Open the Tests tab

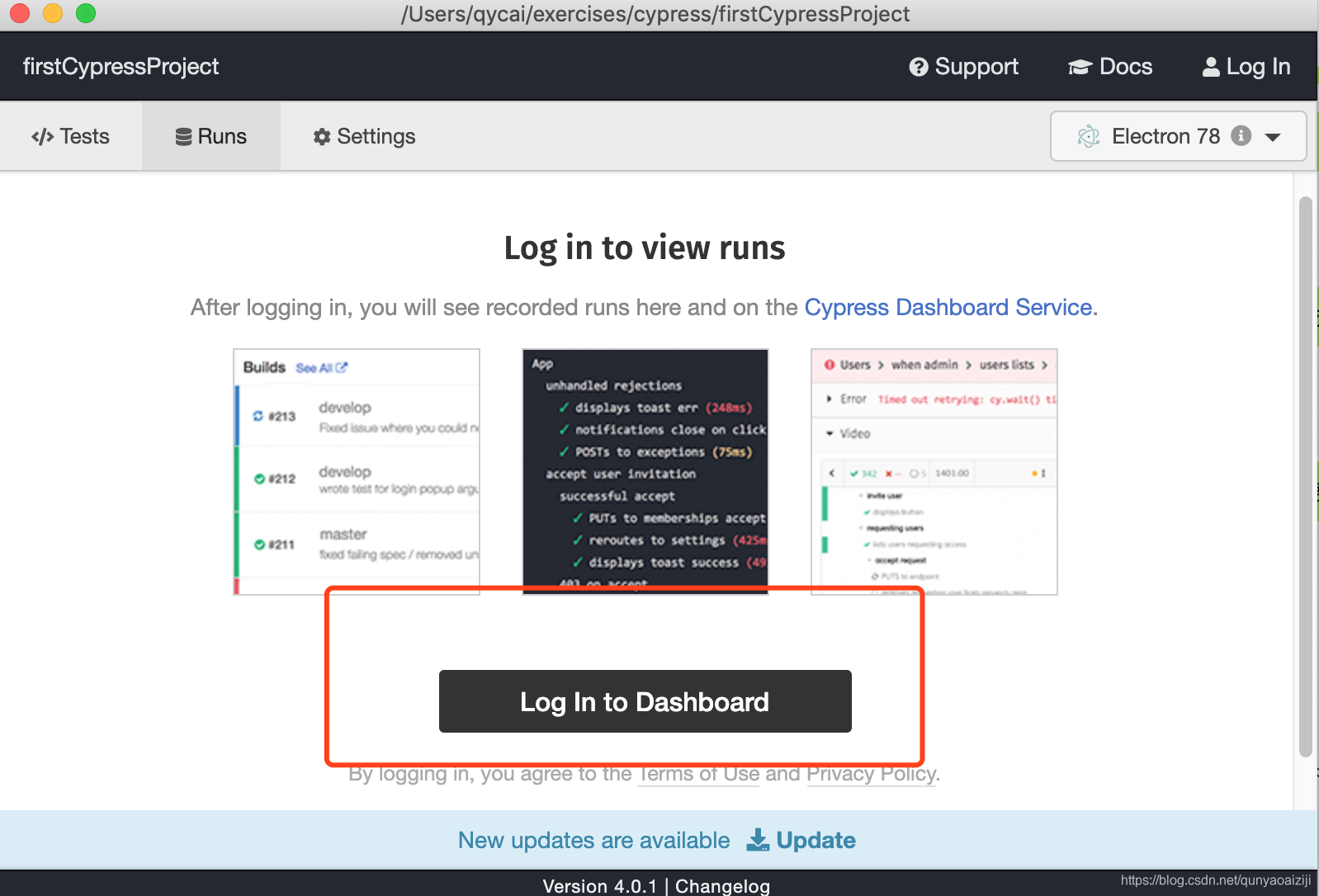[71, 136]
